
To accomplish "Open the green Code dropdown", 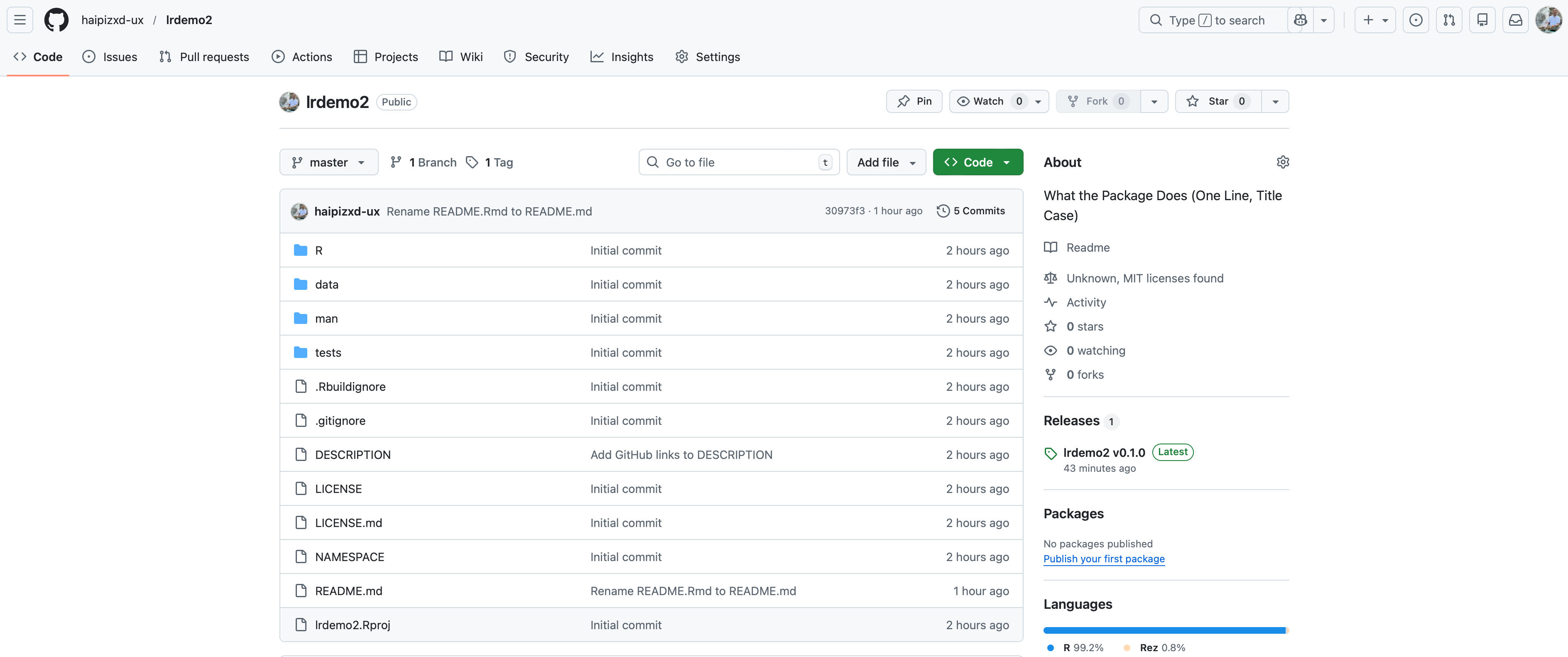I will pyautogui.click(x=978, y=162).
